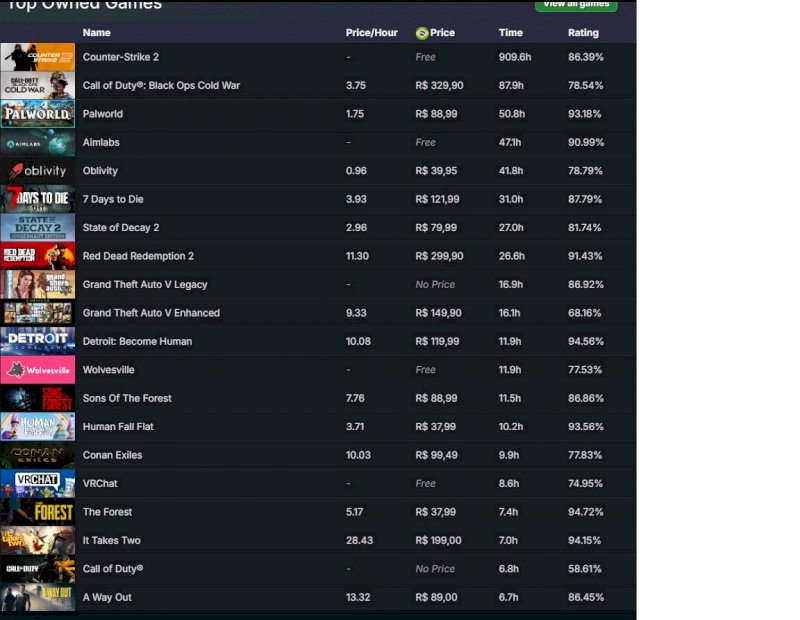This screenshot has height=620, width=800.
Task: Open Grand Theft Auto V Legacy link
Action: [x=145, y=284]
